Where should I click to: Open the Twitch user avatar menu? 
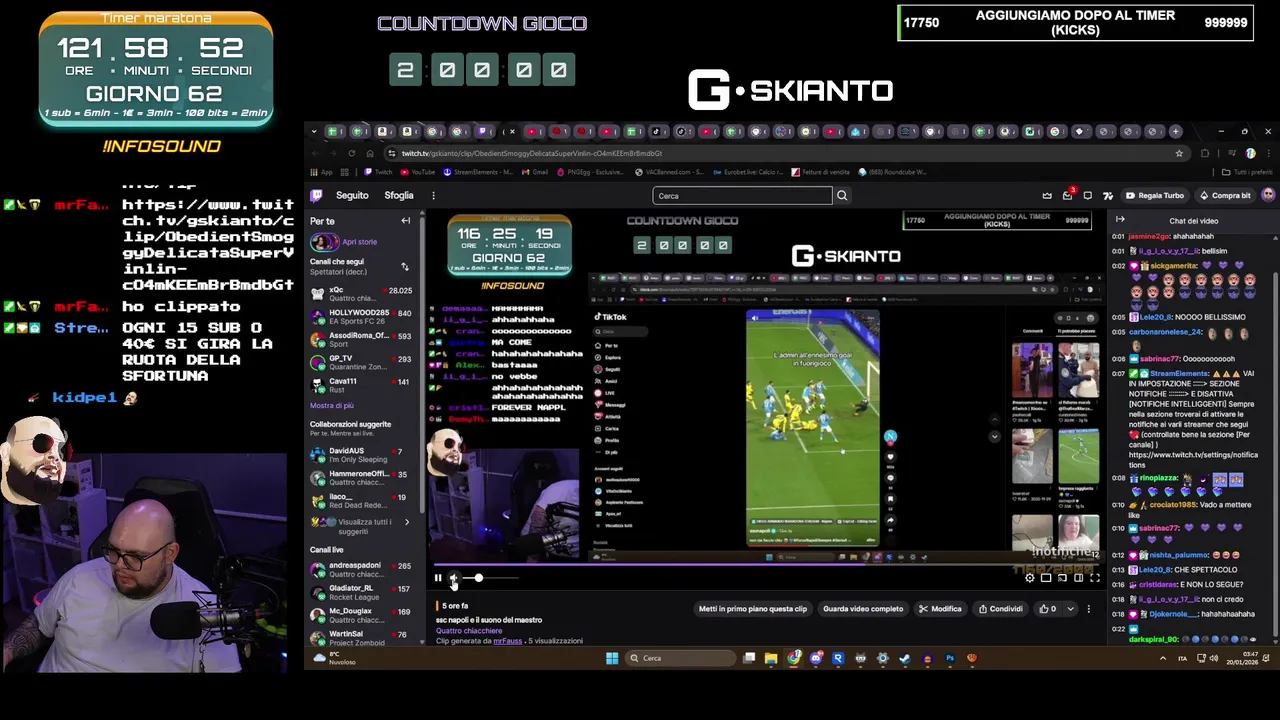[1268, 196]
